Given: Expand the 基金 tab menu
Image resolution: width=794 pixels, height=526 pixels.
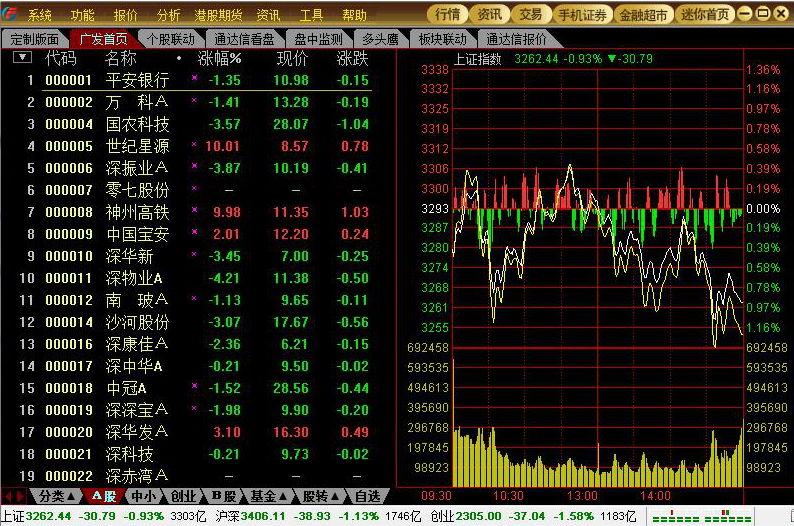Looking at the screenshot, I should [269, 496].
